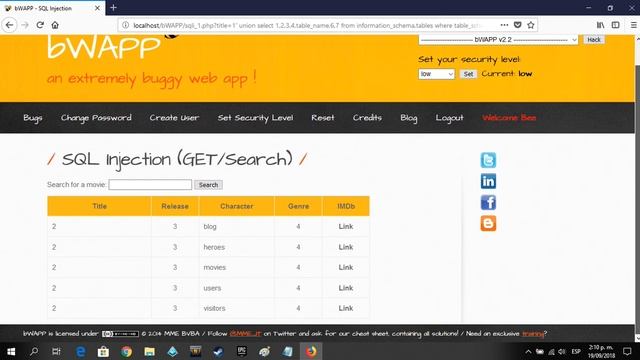
Task: Open Steam from the taskbar
Action: pos(218,351)
